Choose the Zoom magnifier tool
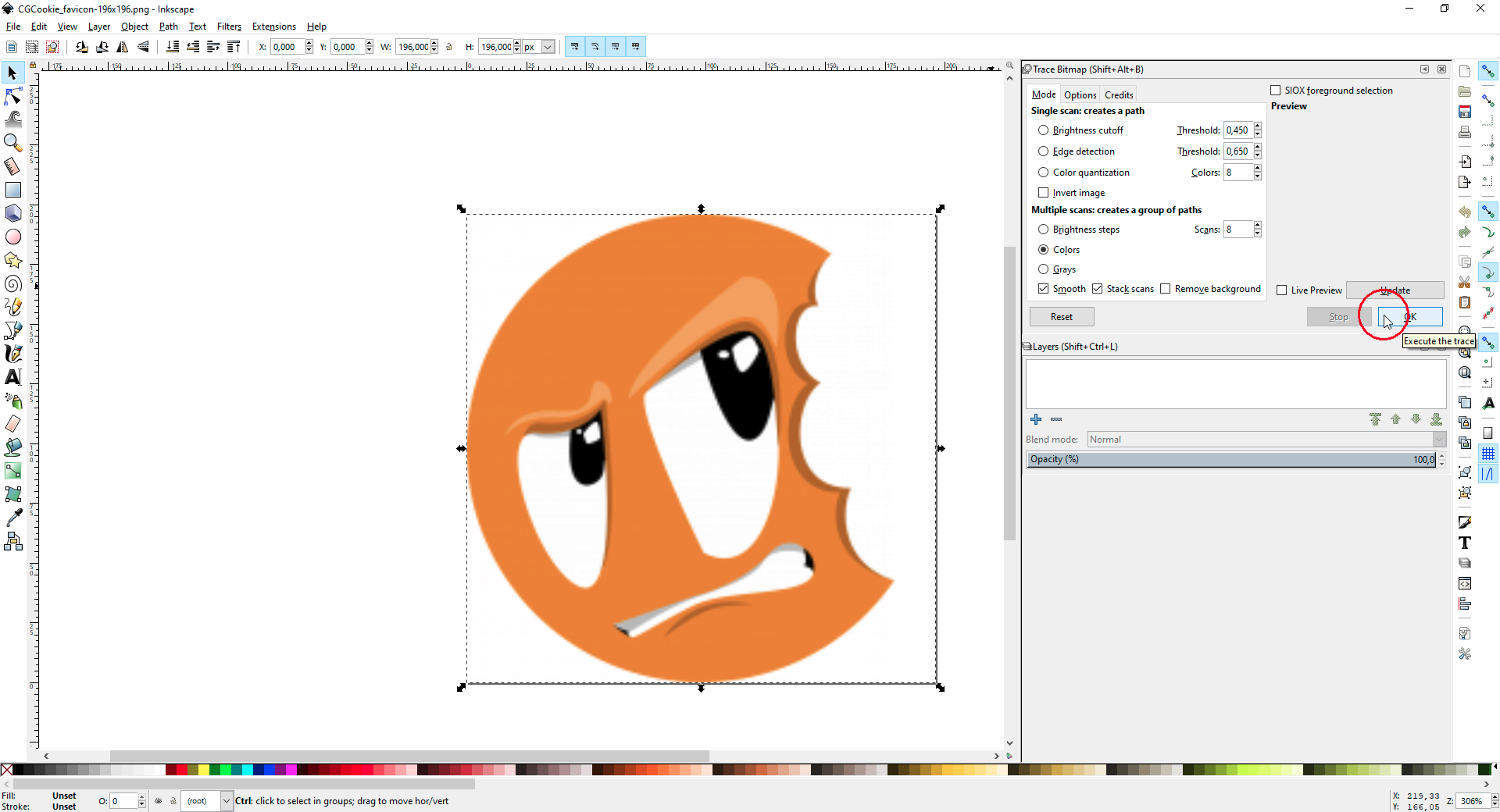The image size is (1500, 812). [x=12, y=143]
